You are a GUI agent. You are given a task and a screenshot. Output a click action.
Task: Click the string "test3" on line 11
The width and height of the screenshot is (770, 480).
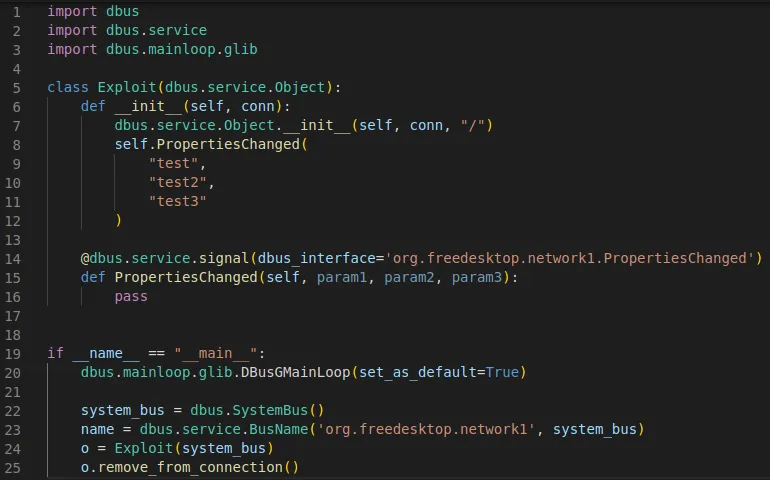178,201
